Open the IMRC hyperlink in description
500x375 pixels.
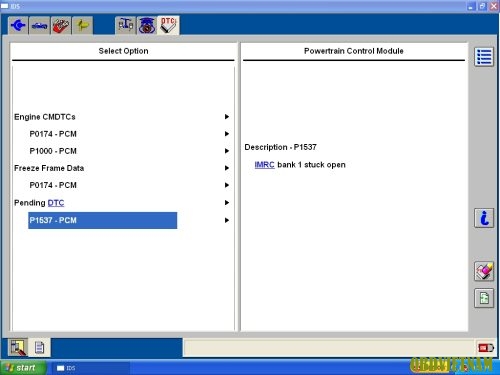point(265,165)
